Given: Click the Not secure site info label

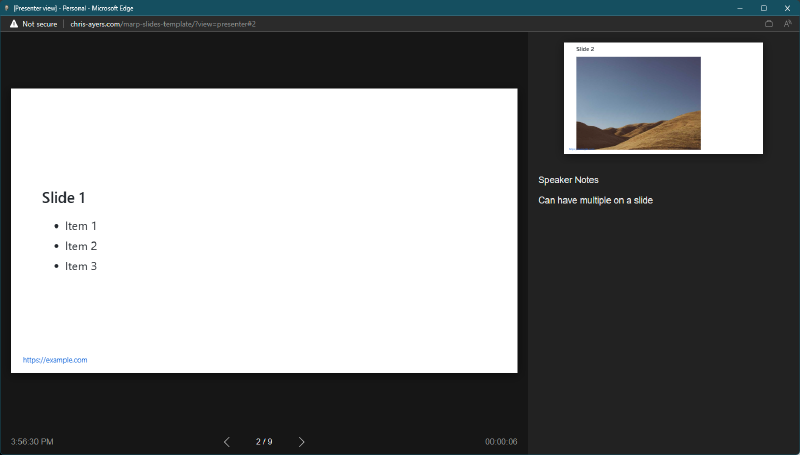Looking at the screenshot, I should coord(40,23).
